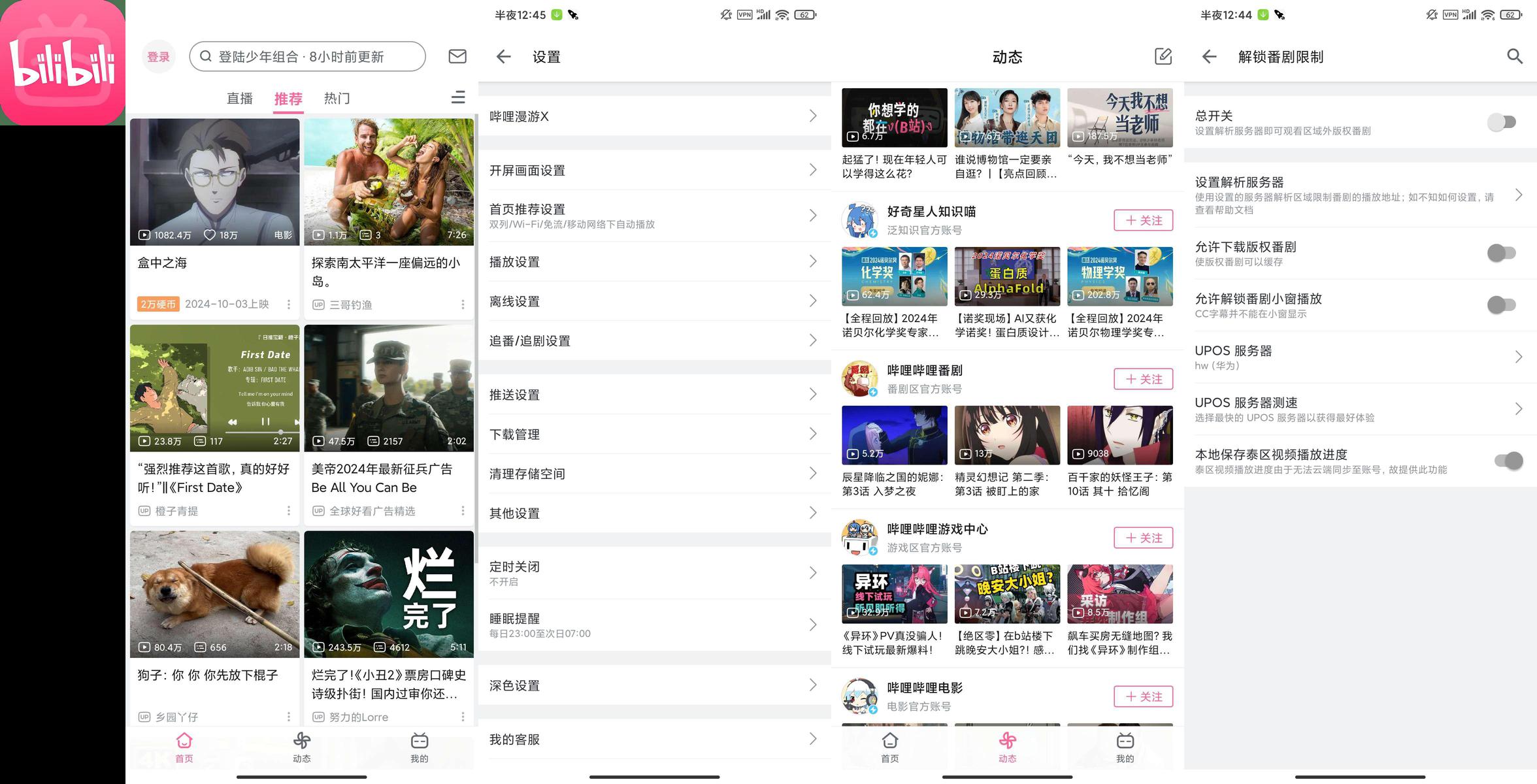Toggle 本地保存泰区视频播放进度 switch

pyautogui.click(x=1508, y=461)
